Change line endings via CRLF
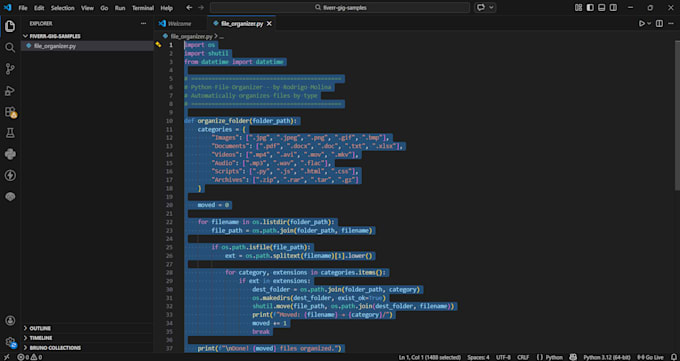The width and height of the screenshot is (680, 361). [523, 357]
